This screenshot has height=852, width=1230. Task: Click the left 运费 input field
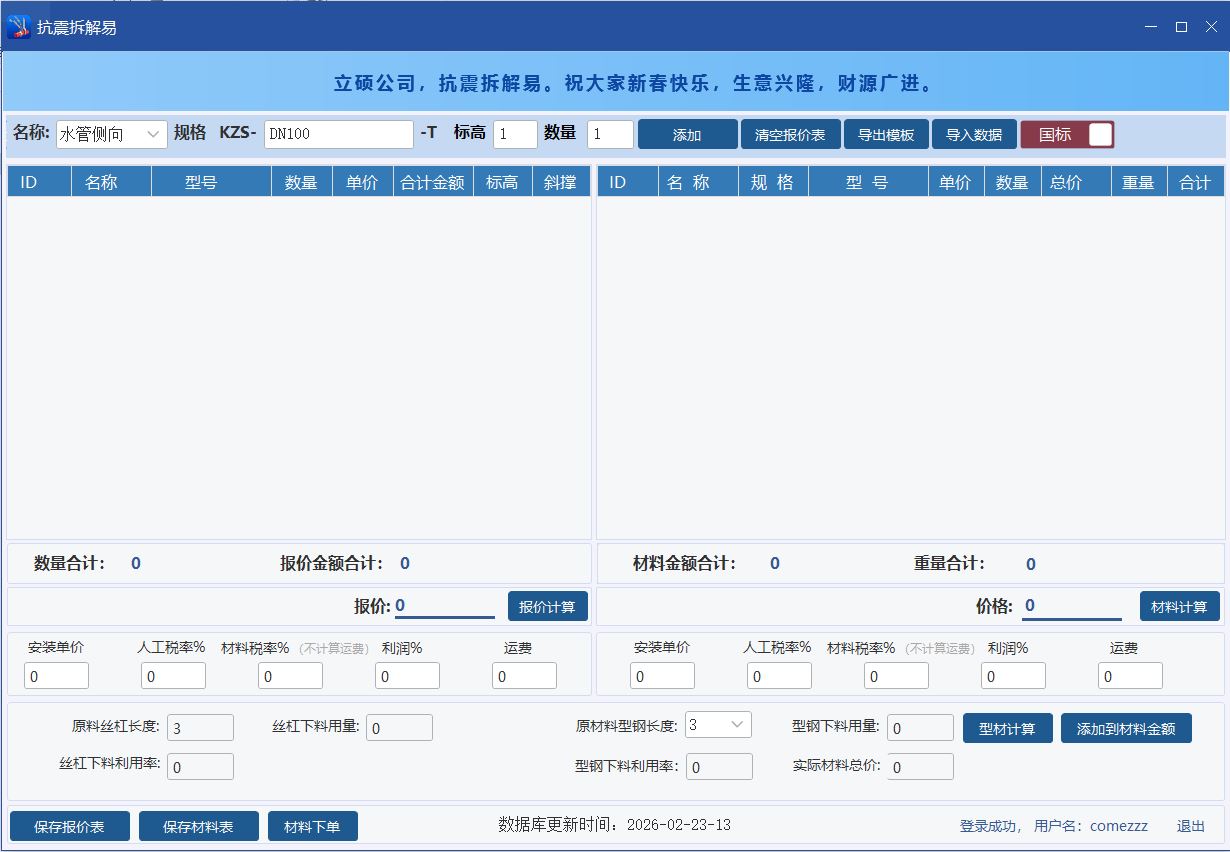pyautogui.click(x=524, y=675)
